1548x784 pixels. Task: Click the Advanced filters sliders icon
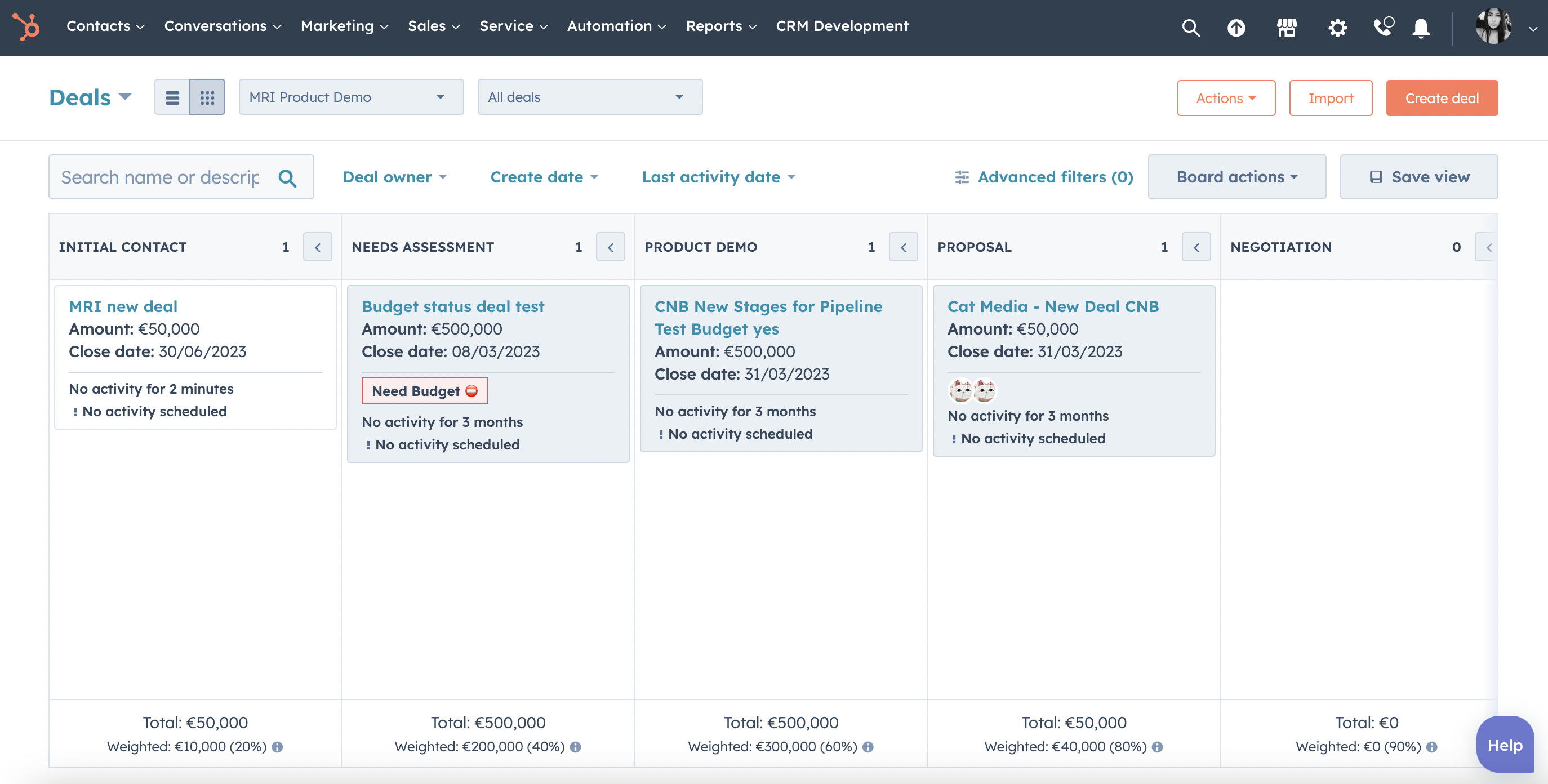(962, 177)
